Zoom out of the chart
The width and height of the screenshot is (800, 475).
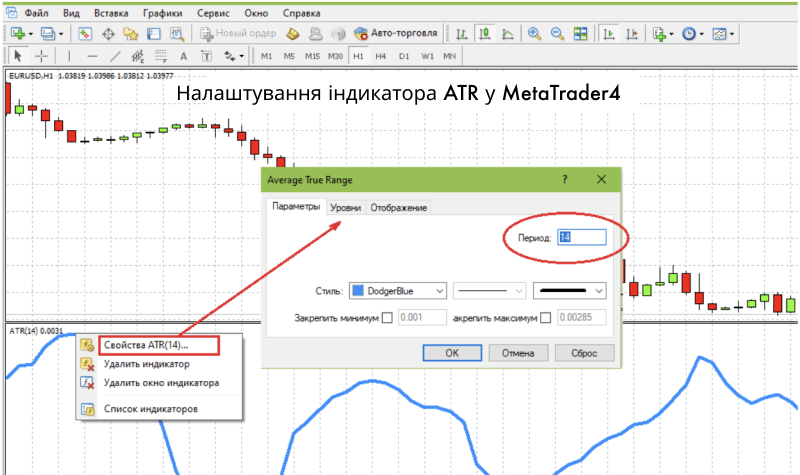pyautogui.click(x=557, y=34)
